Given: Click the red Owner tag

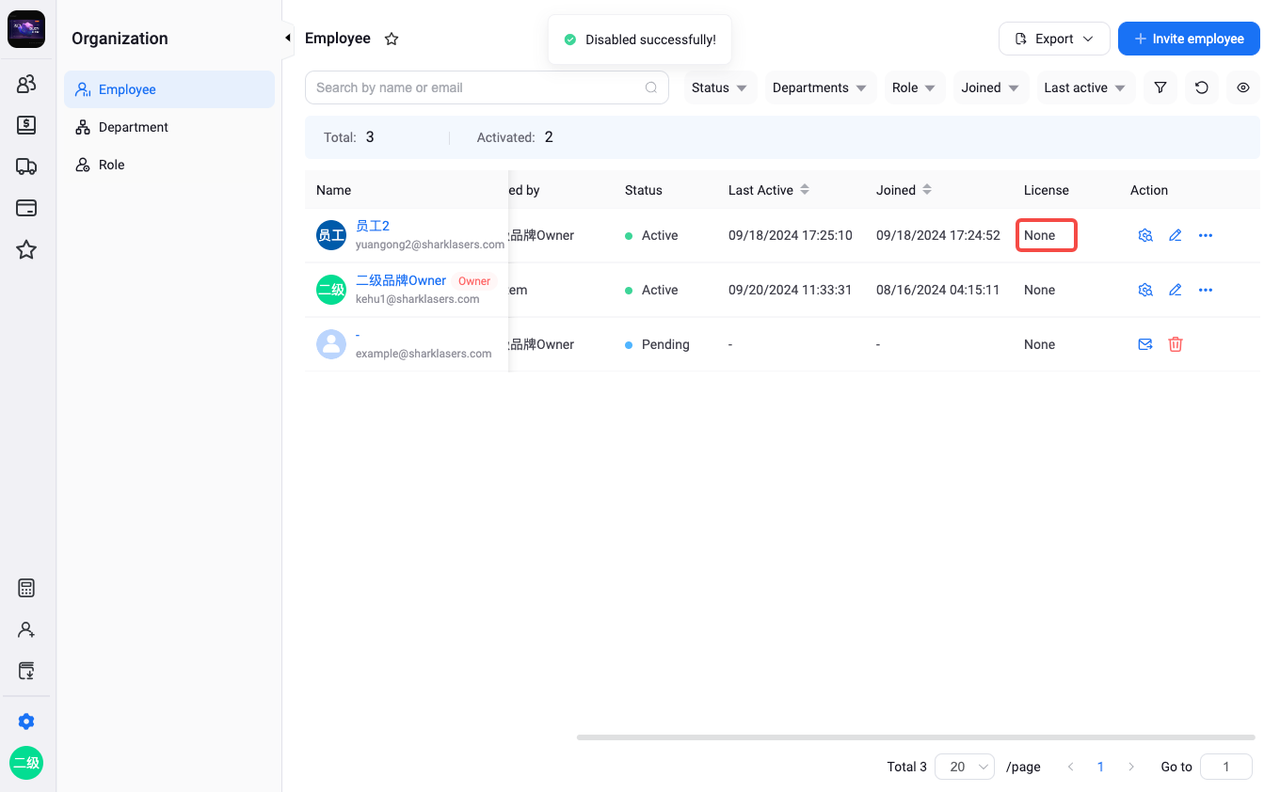Looking at the screenshot, I should (x=474, y=281).
